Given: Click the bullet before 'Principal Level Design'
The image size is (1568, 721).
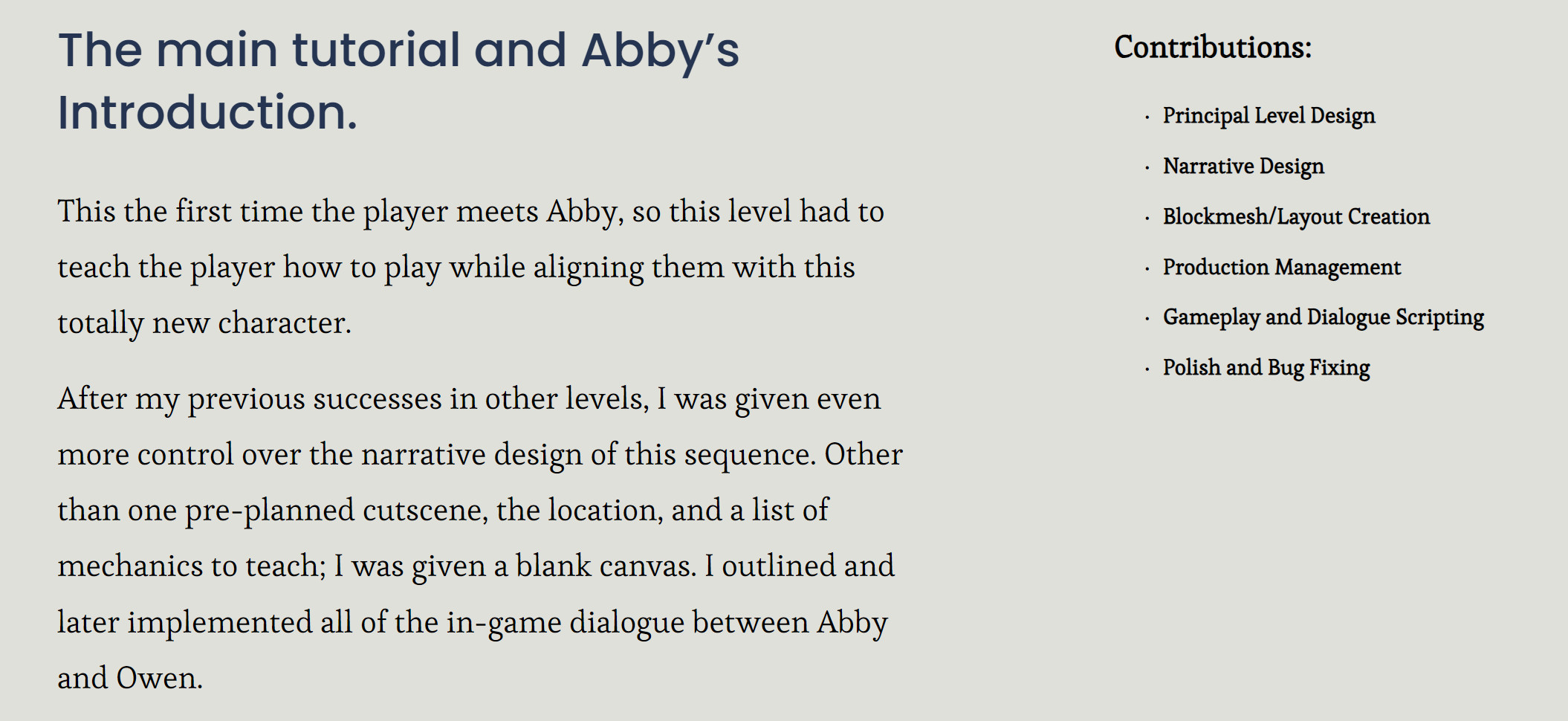Looking at the screenshot, I should click(1147, 117).
